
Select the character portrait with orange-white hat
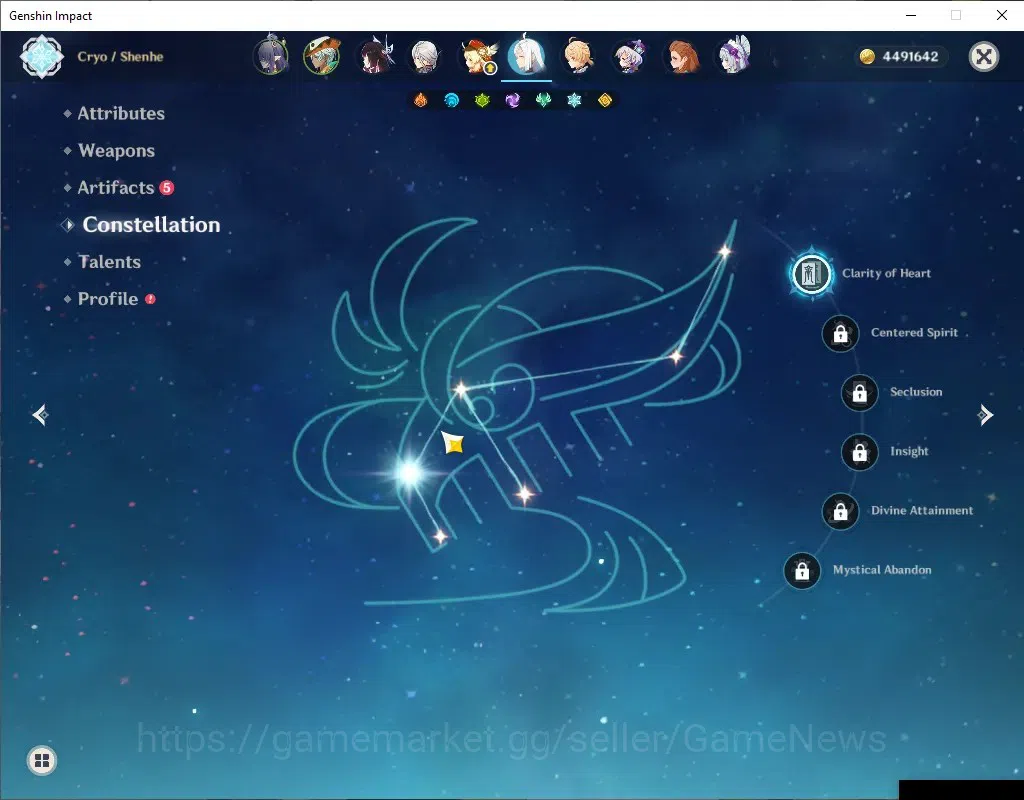coord(322,56)
